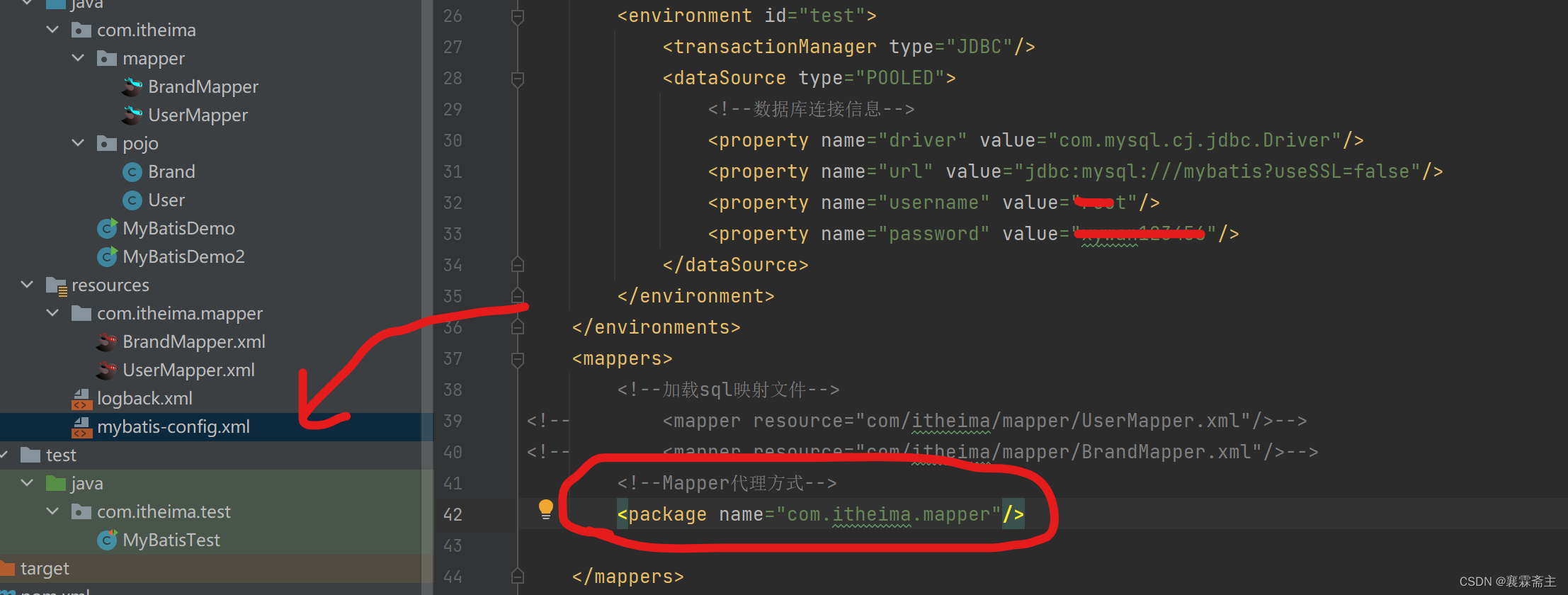1568x595 pixels.
Task: Click the UserMapper.xml file icon
Action: click(x=106, y=370)
